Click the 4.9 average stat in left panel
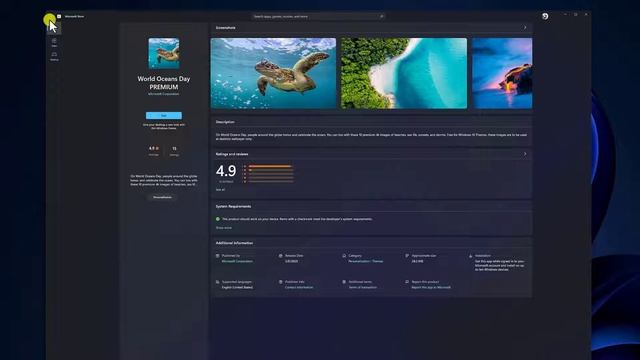The image size is (640, 360). coord(153,151)
